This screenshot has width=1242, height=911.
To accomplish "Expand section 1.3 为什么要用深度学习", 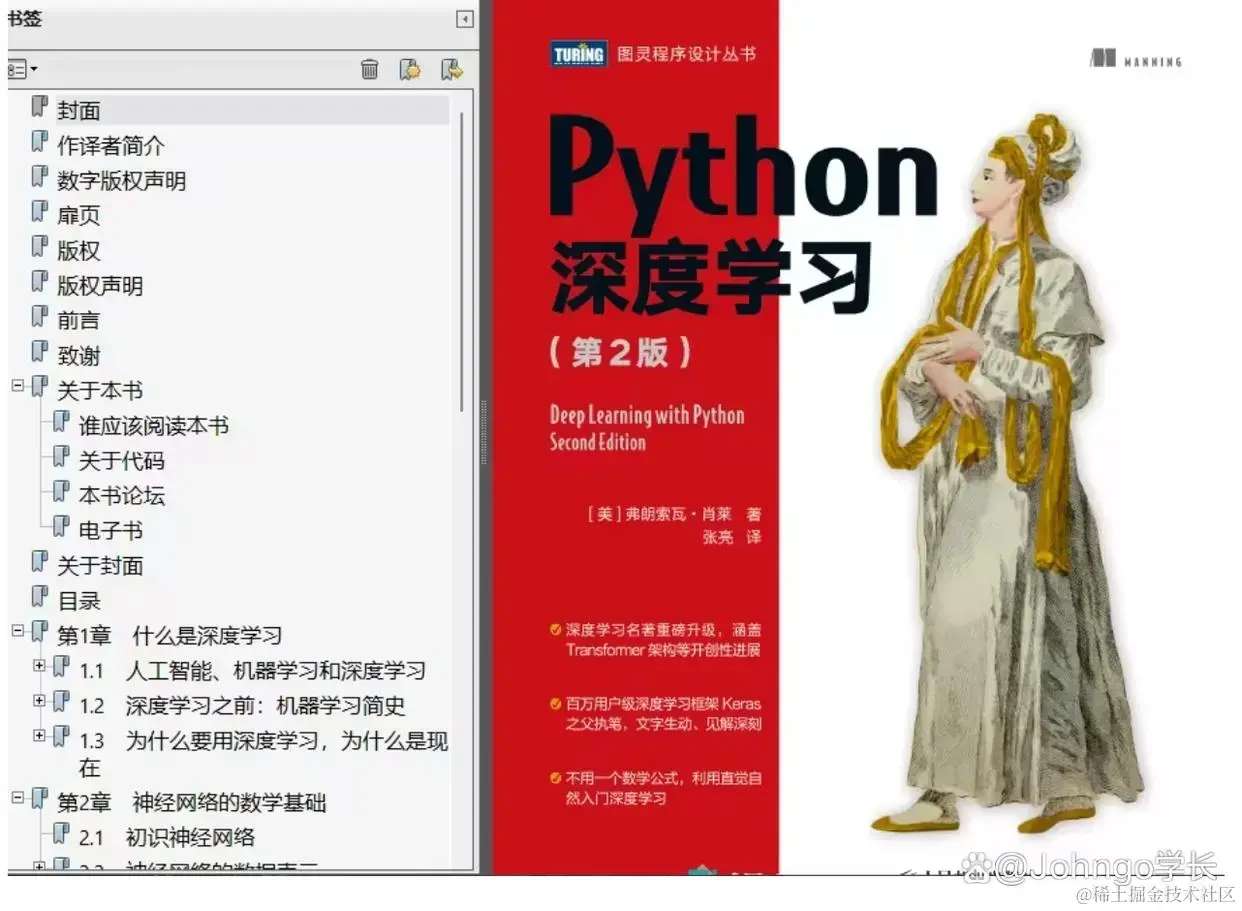I will coord(39,735).
